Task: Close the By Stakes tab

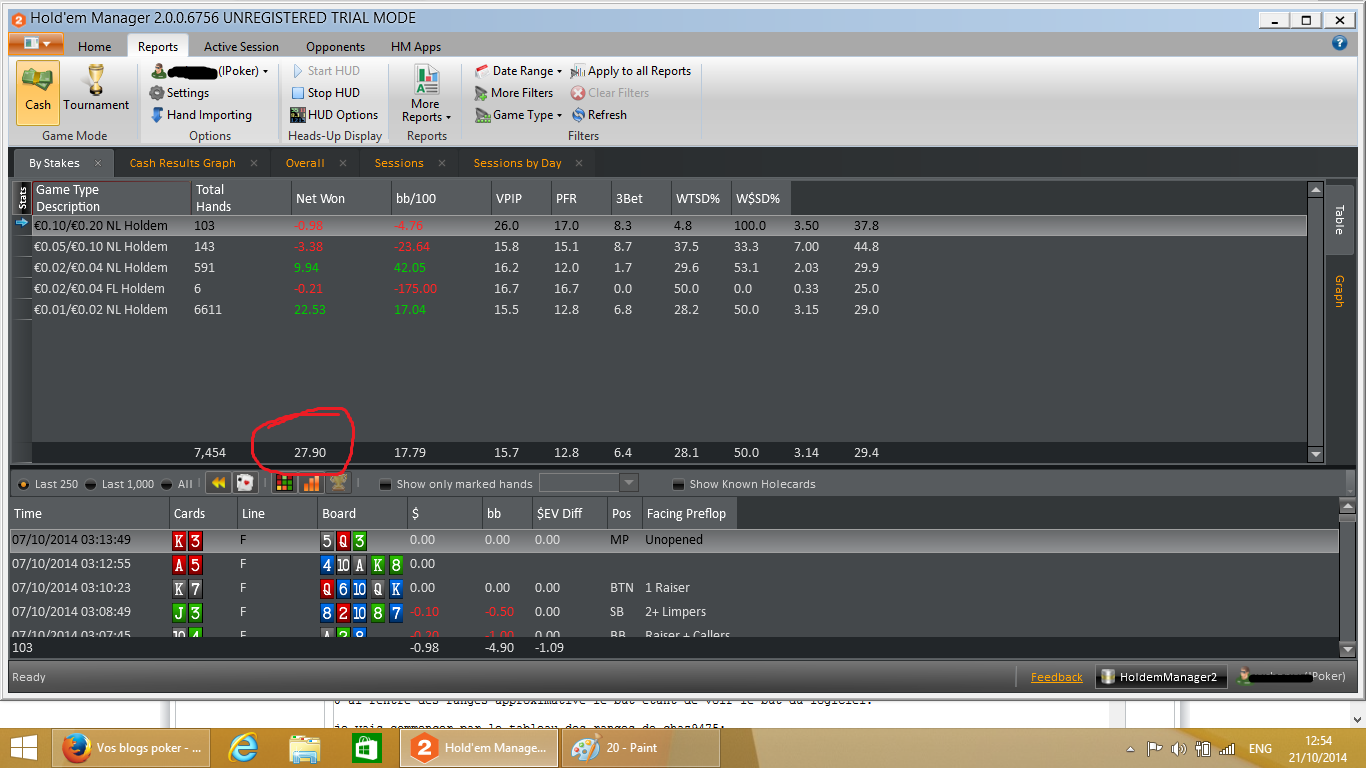Action: click(99, 163)
